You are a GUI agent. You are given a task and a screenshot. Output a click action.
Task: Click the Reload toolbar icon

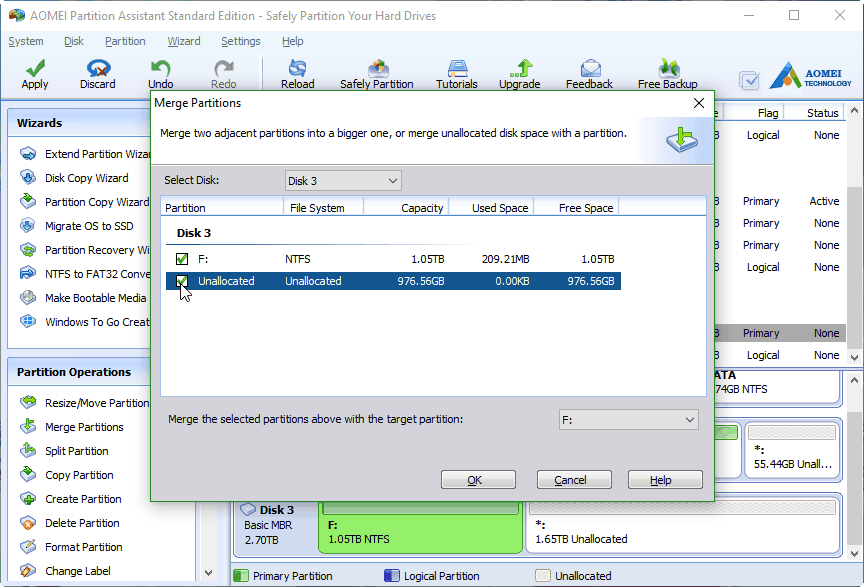pos(298,68)
